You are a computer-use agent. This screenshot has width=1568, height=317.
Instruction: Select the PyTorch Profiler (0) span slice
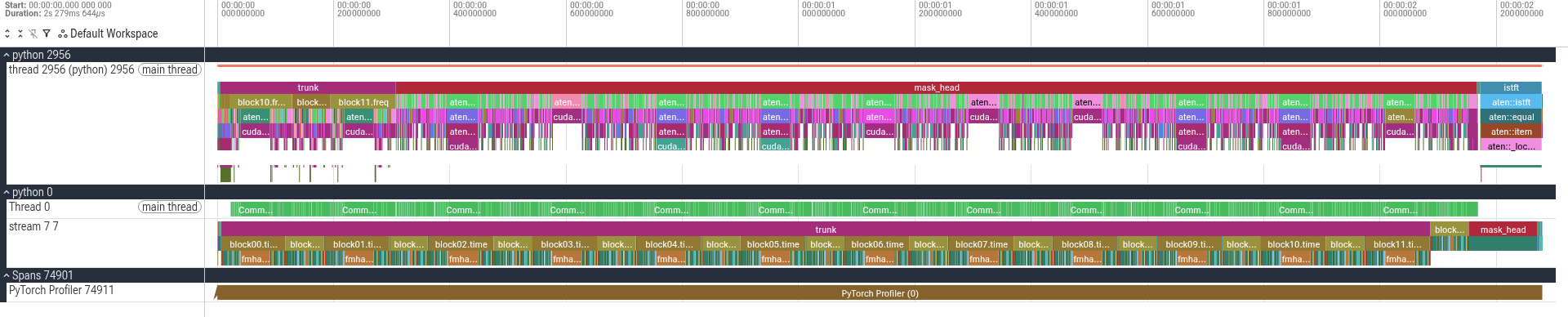880,293
